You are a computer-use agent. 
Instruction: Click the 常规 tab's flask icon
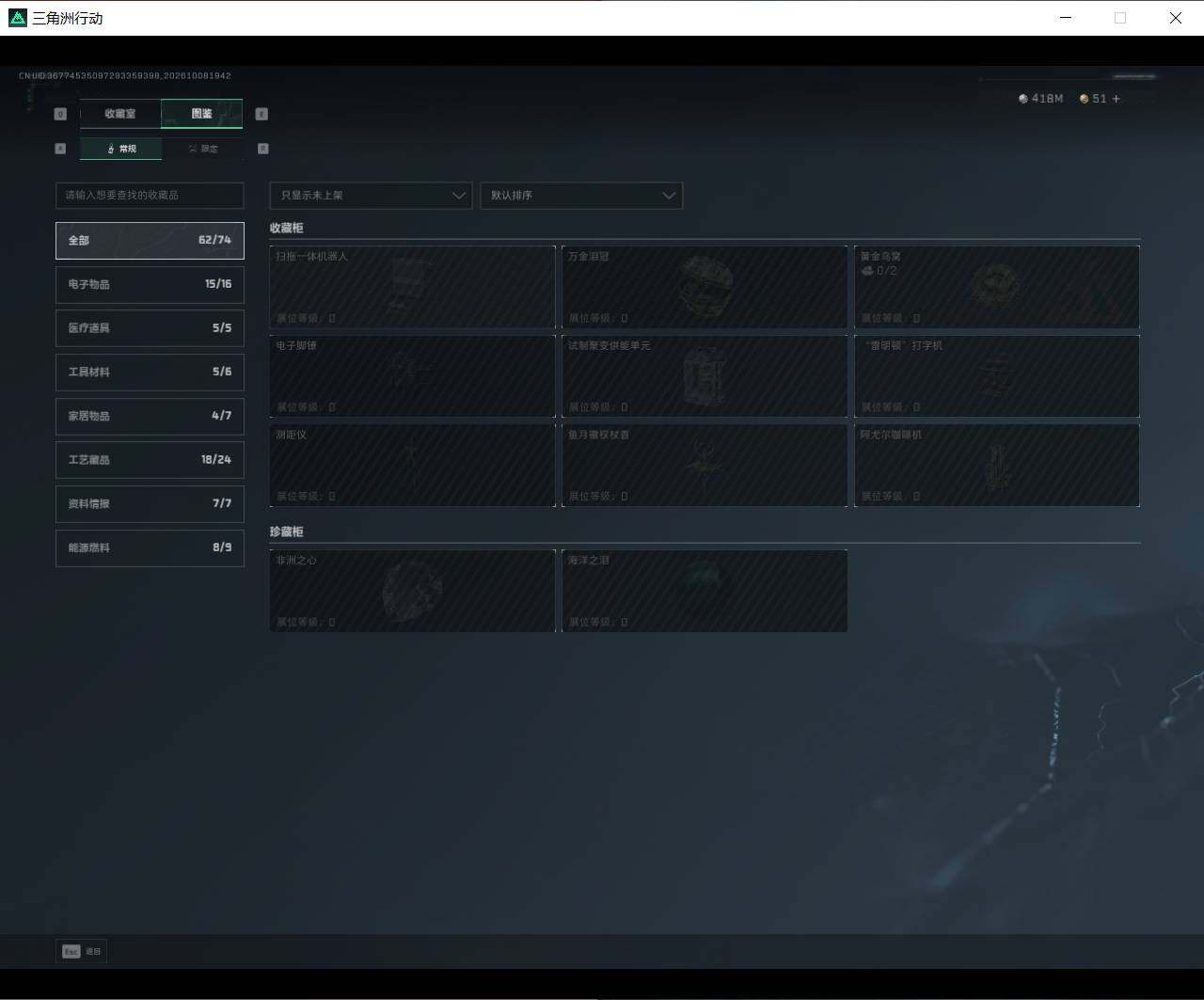(111, 149)
